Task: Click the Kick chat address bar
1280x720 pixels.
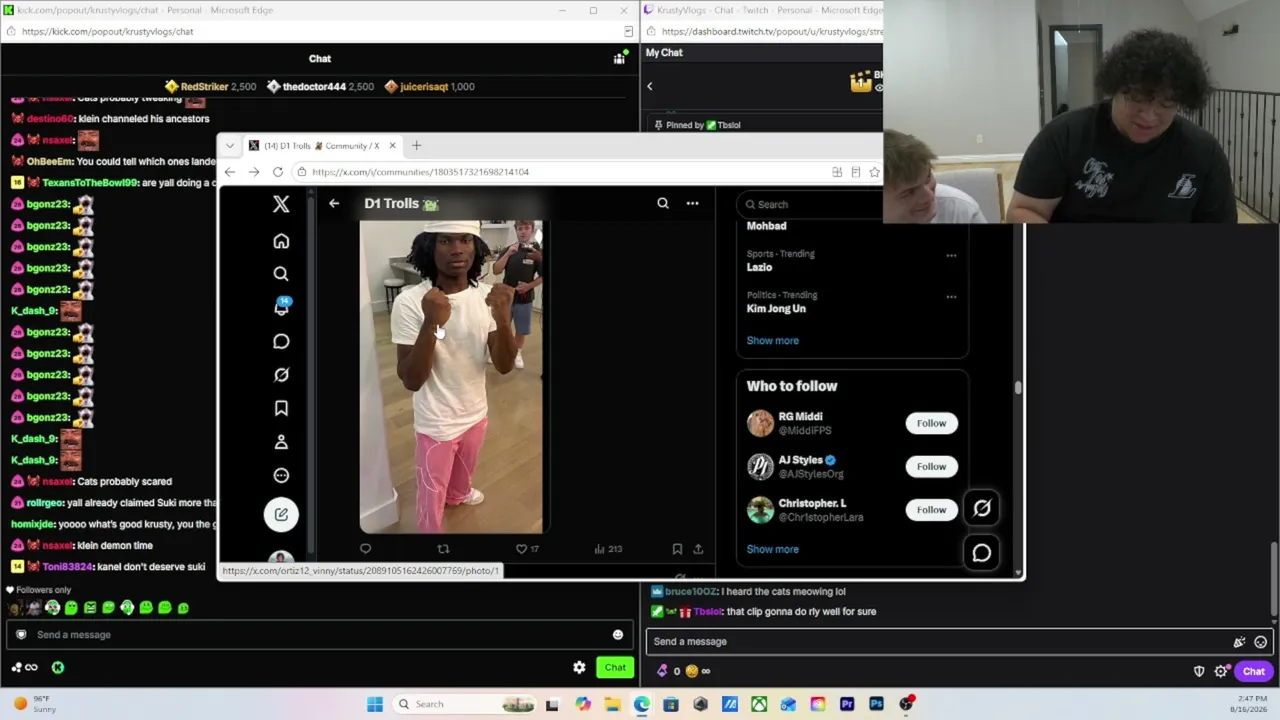Action: click(x=108, y=32)
